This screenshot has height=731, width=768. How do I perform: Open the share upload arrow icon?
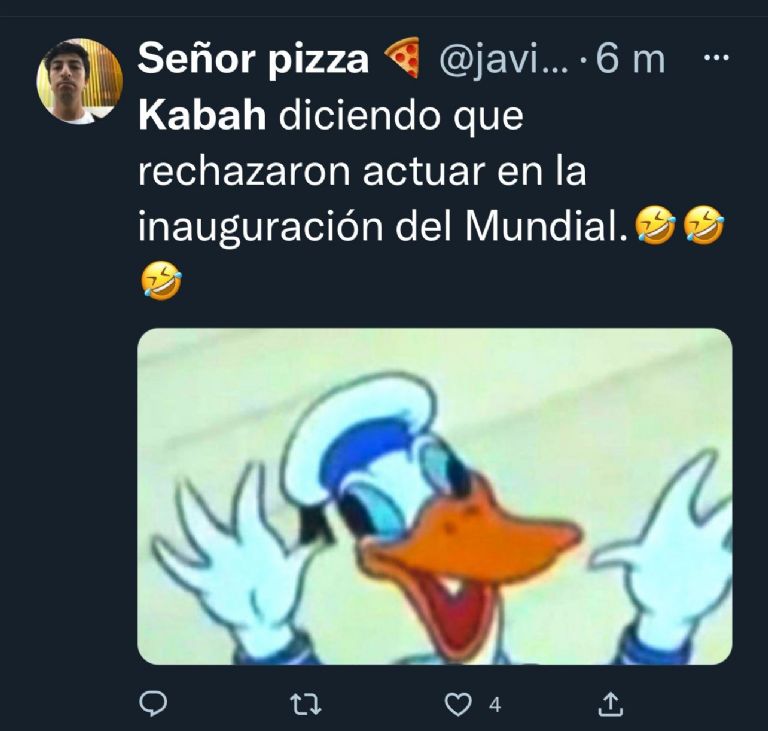611,704
